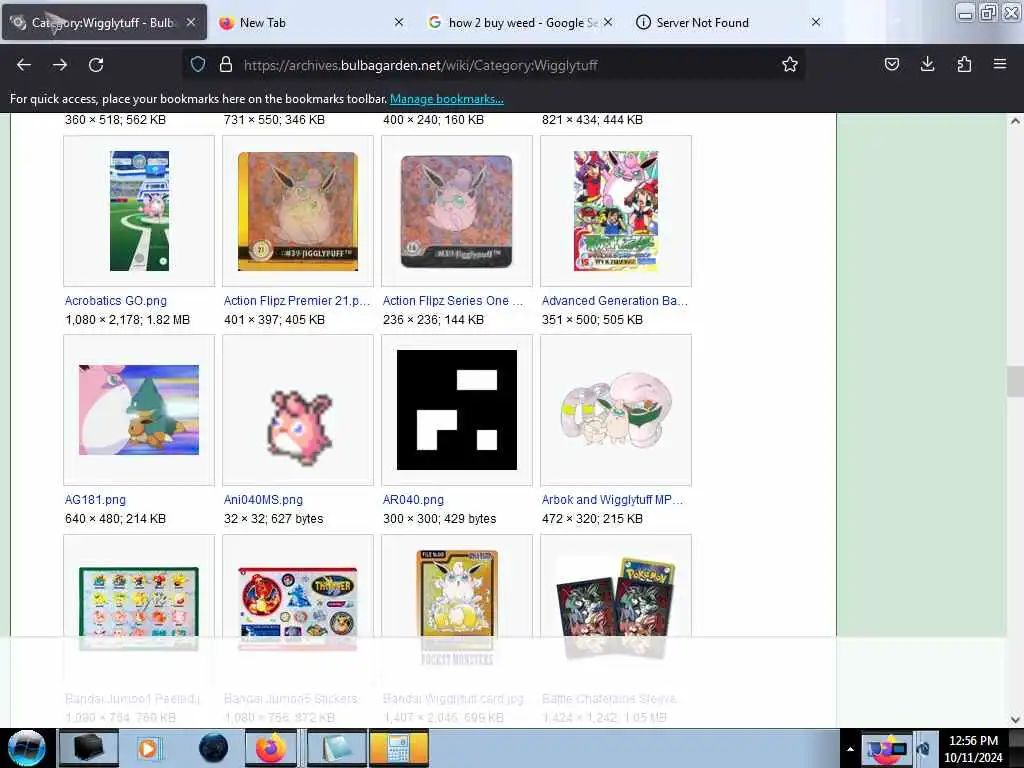Open the tracking protection shield icon
Screen dimensions: 1024x768
coord(198,64)
